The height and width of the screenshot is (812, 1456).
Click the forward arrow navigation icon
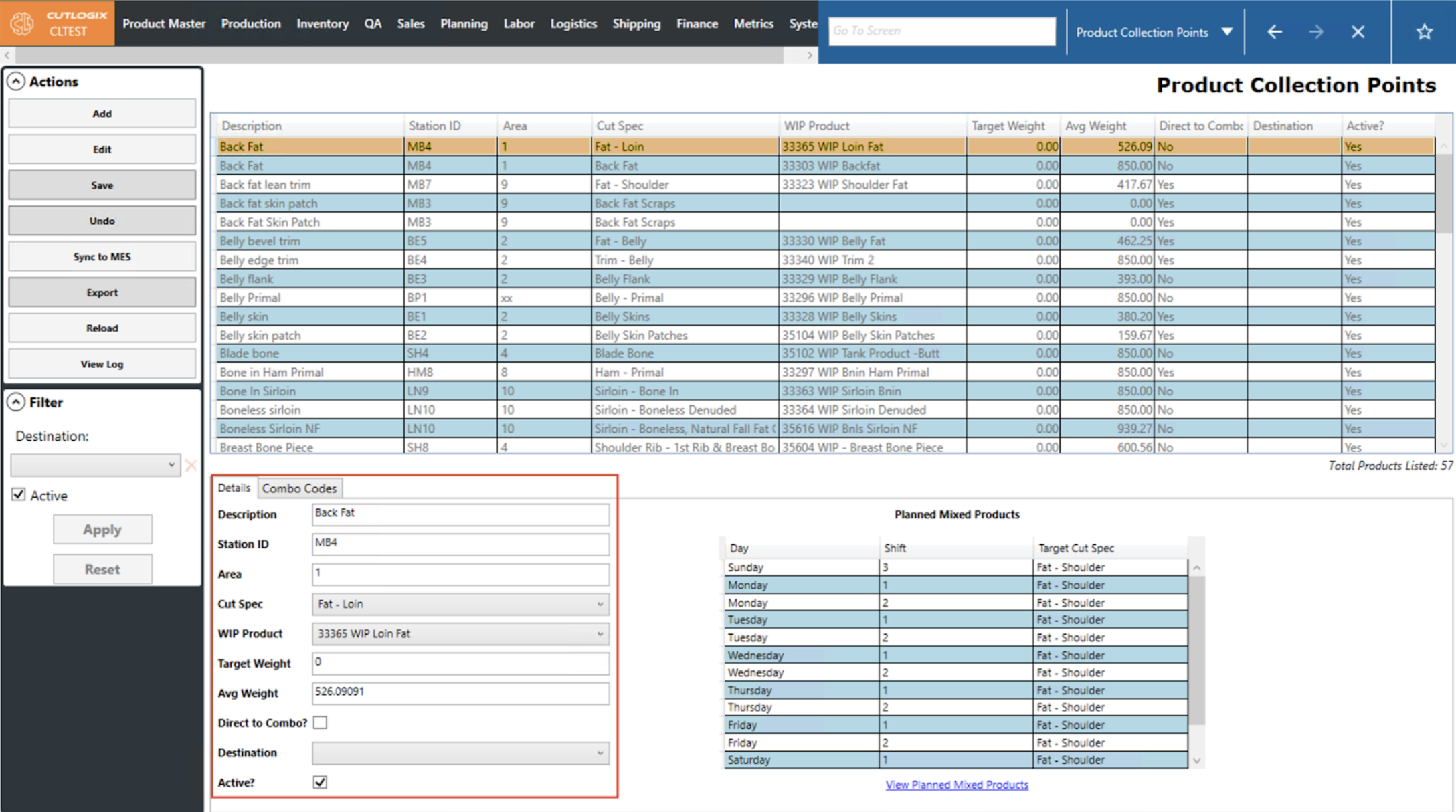tap(1316, 31)
